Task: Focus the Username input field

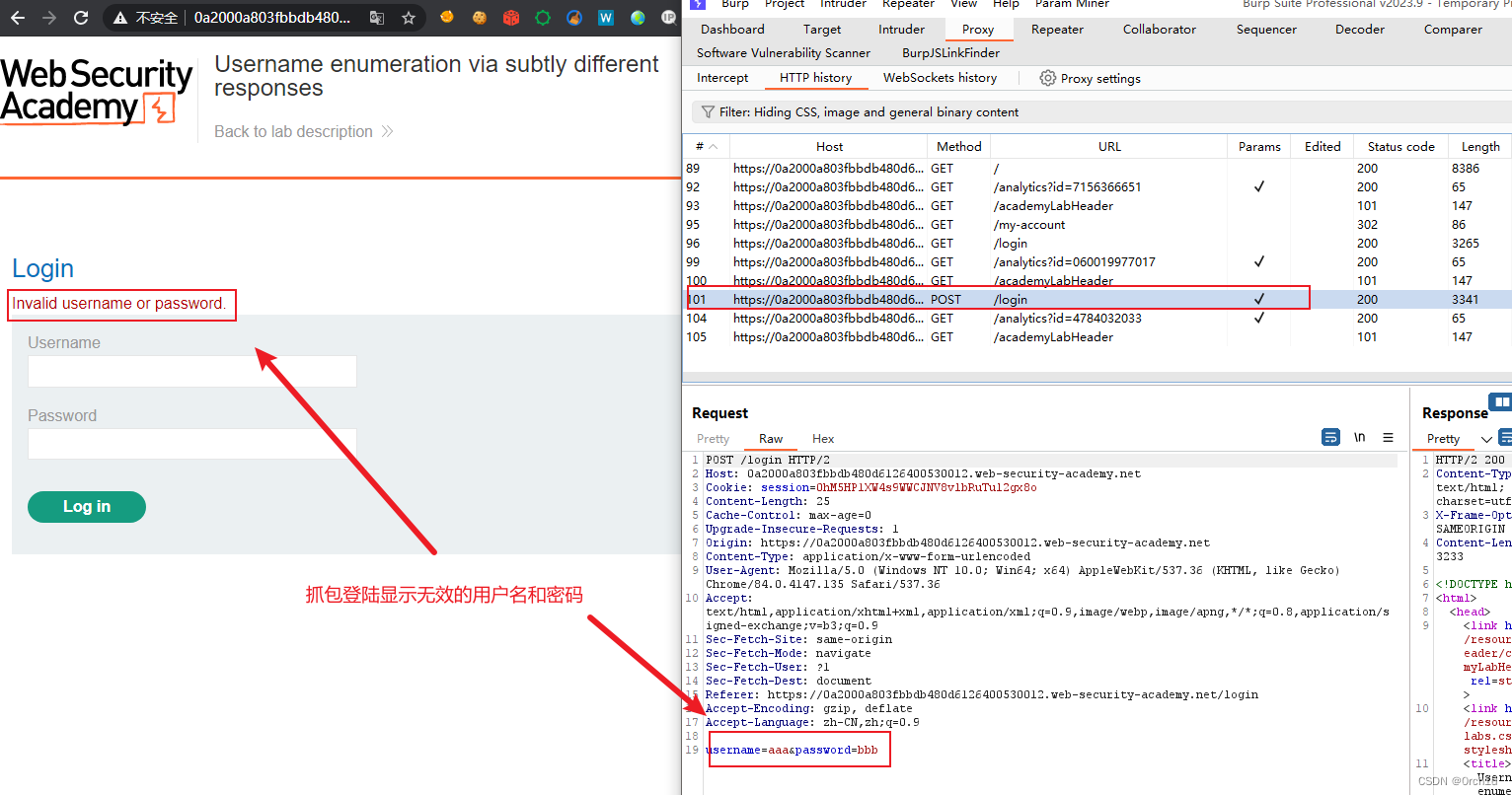Action: [x=191, y=372]
